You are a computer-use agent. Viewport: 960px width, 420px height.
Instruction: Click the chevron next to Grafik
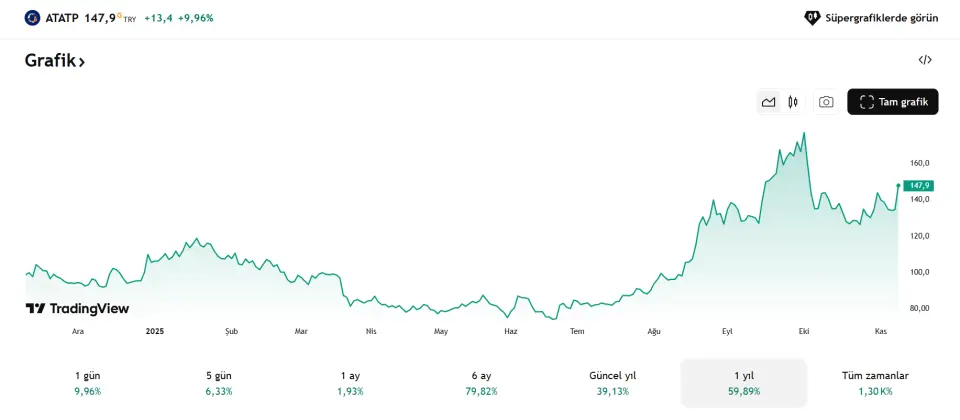point(82,62)
